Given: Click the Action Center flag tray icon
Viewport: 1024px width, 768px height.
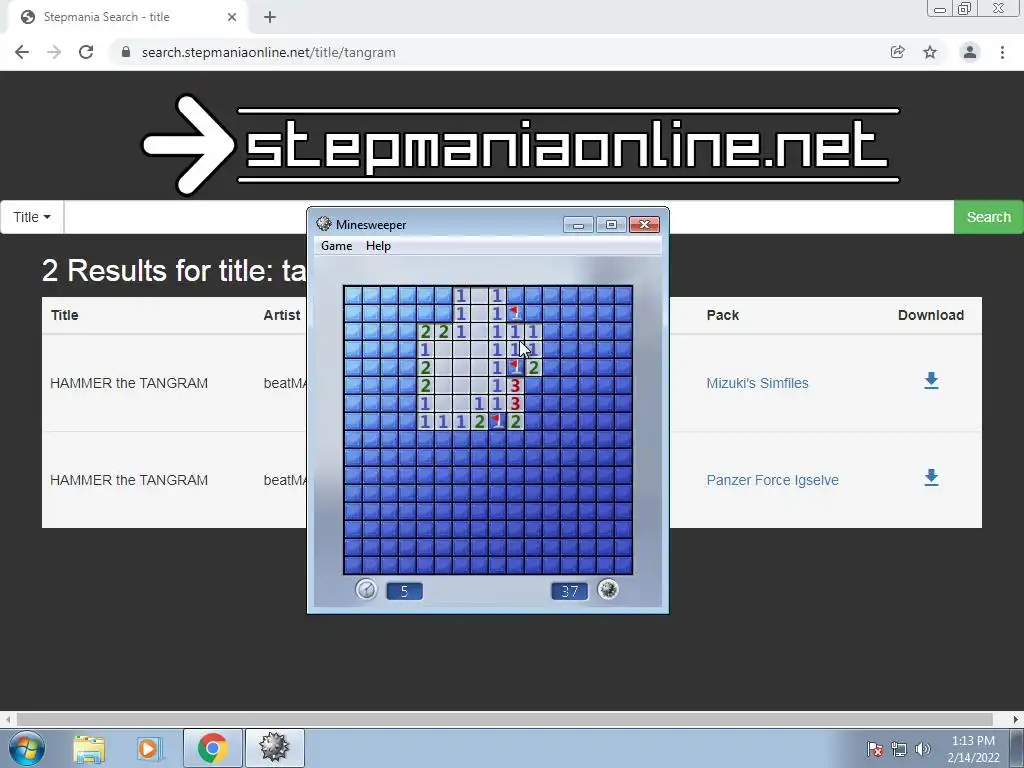Looking at the screenshot, I should 875,748.
